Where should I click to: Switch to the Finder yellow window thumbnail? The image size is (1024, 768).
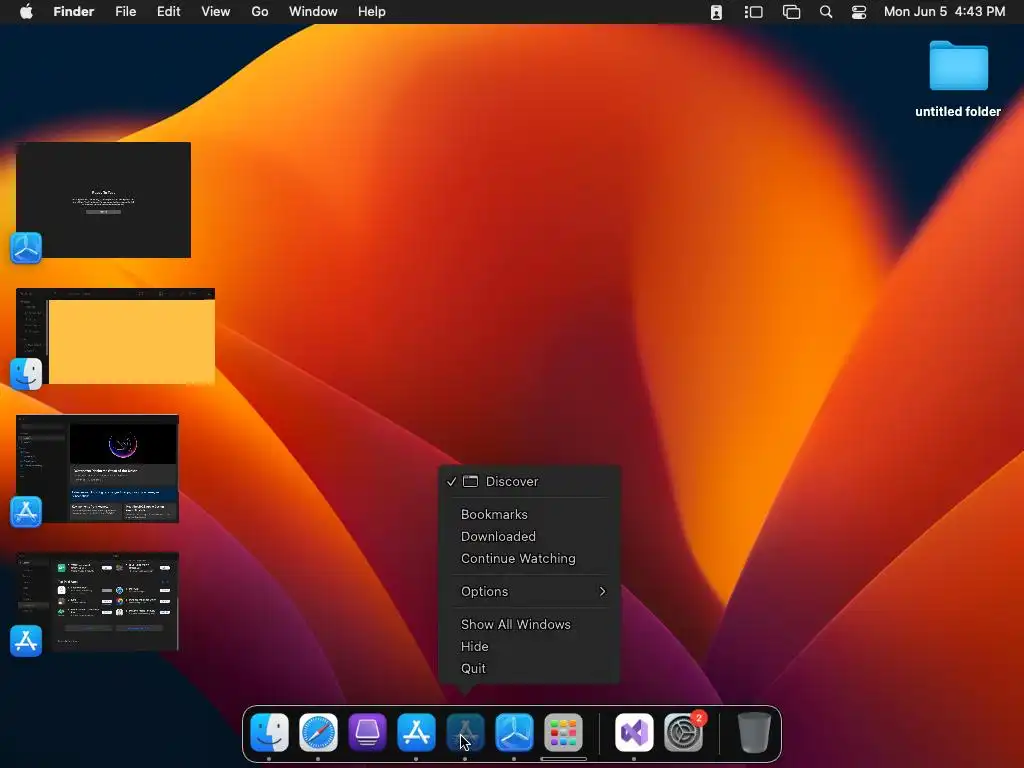[116, 336]
